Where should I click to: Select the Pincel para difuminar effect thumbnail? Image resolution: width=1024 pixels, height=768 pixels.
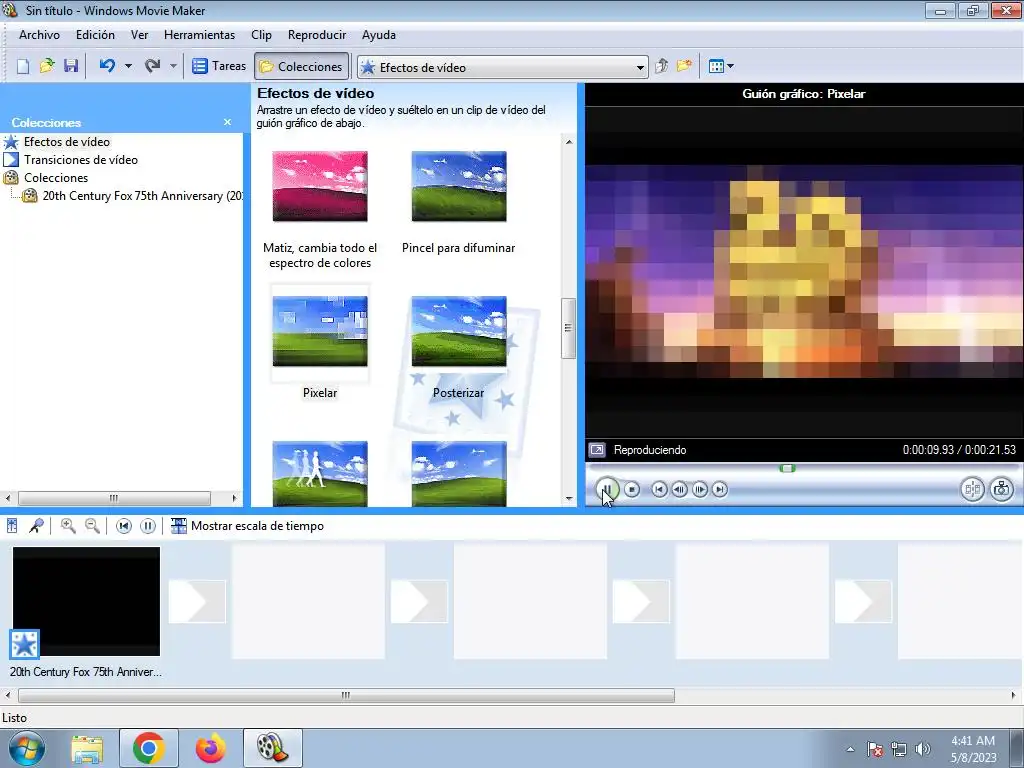tap(459, 186)
